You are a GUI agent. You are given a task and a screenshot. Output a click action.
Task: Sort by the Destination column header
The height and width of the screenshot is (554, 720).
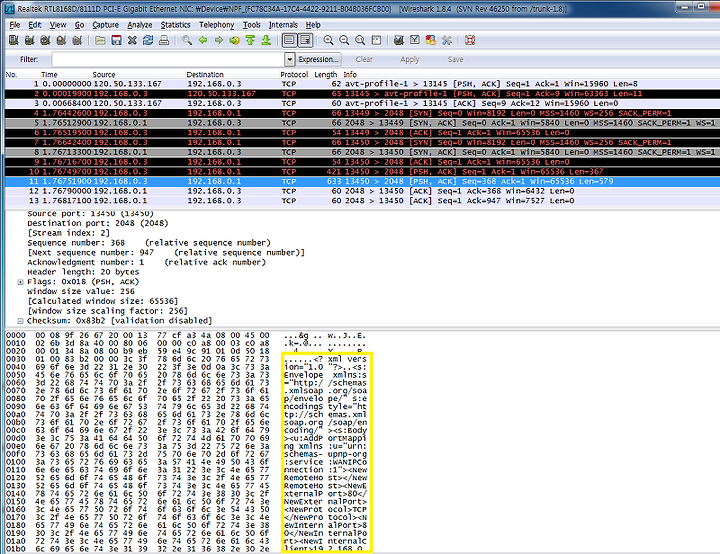click(x=205, y=74)
